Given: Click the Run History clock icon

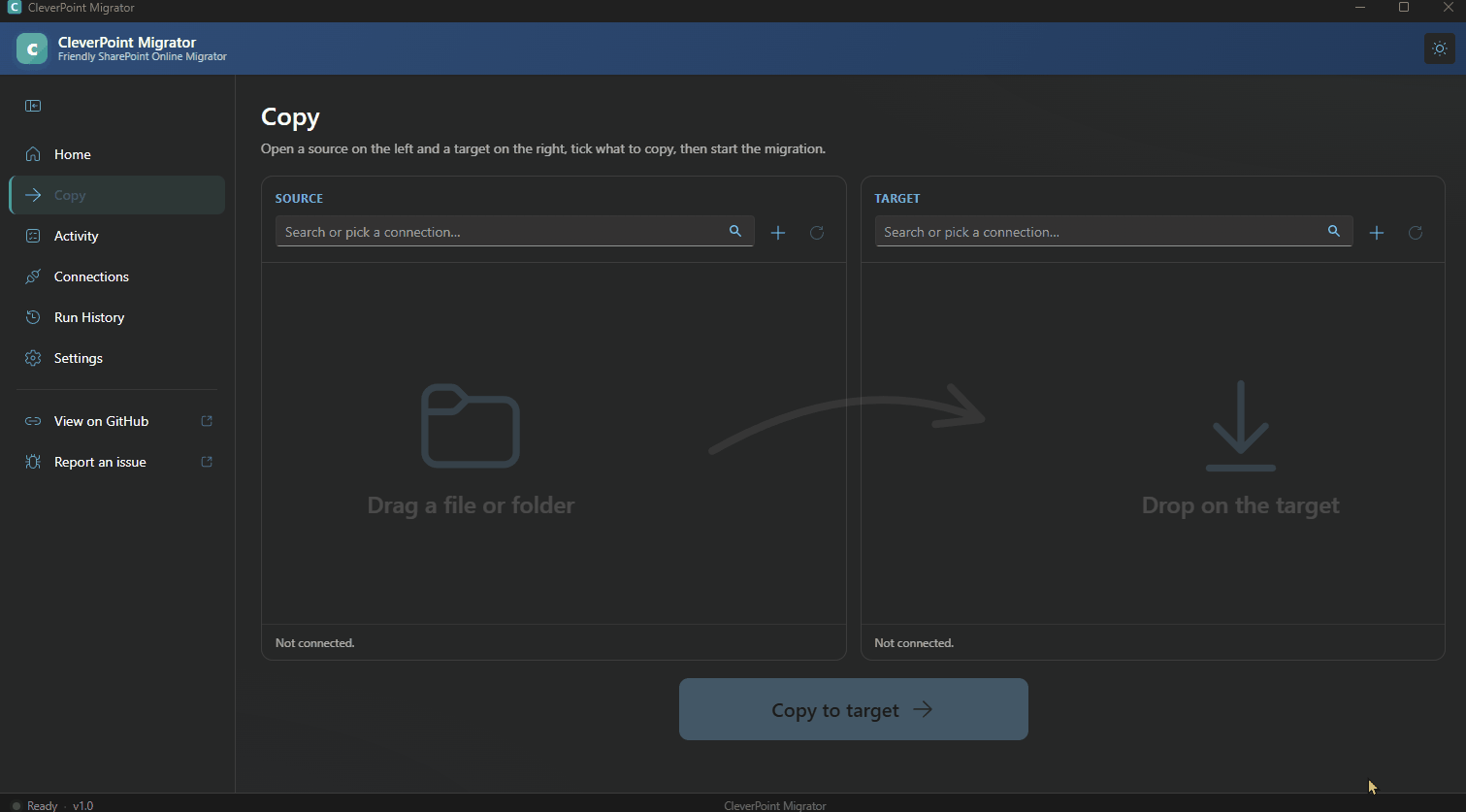Looking at the screenshot, I should [x=33, y=317].
